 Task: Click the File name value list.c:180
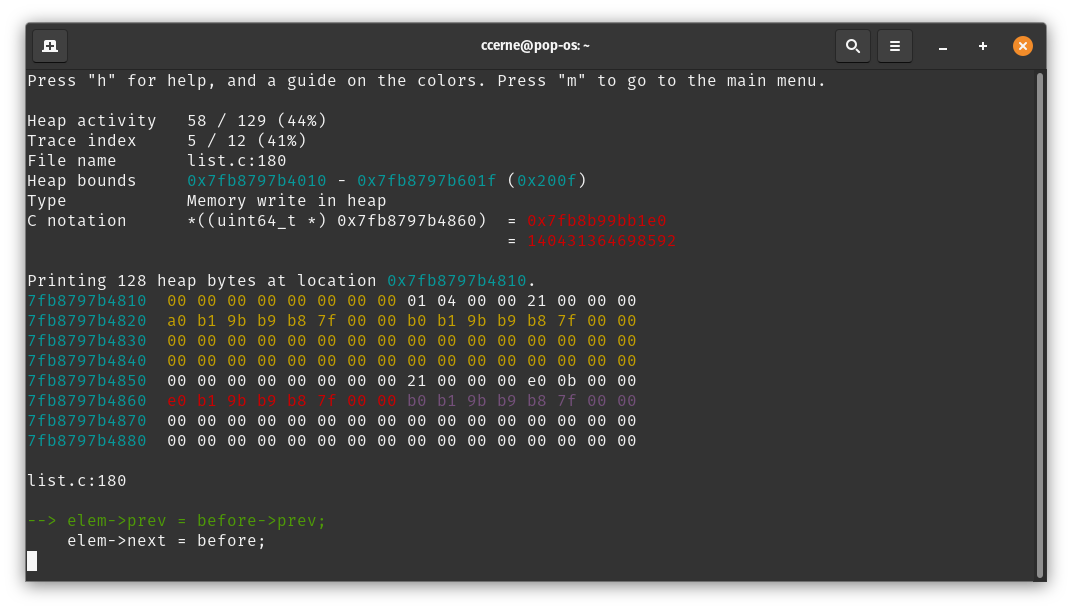coord(236,161)
